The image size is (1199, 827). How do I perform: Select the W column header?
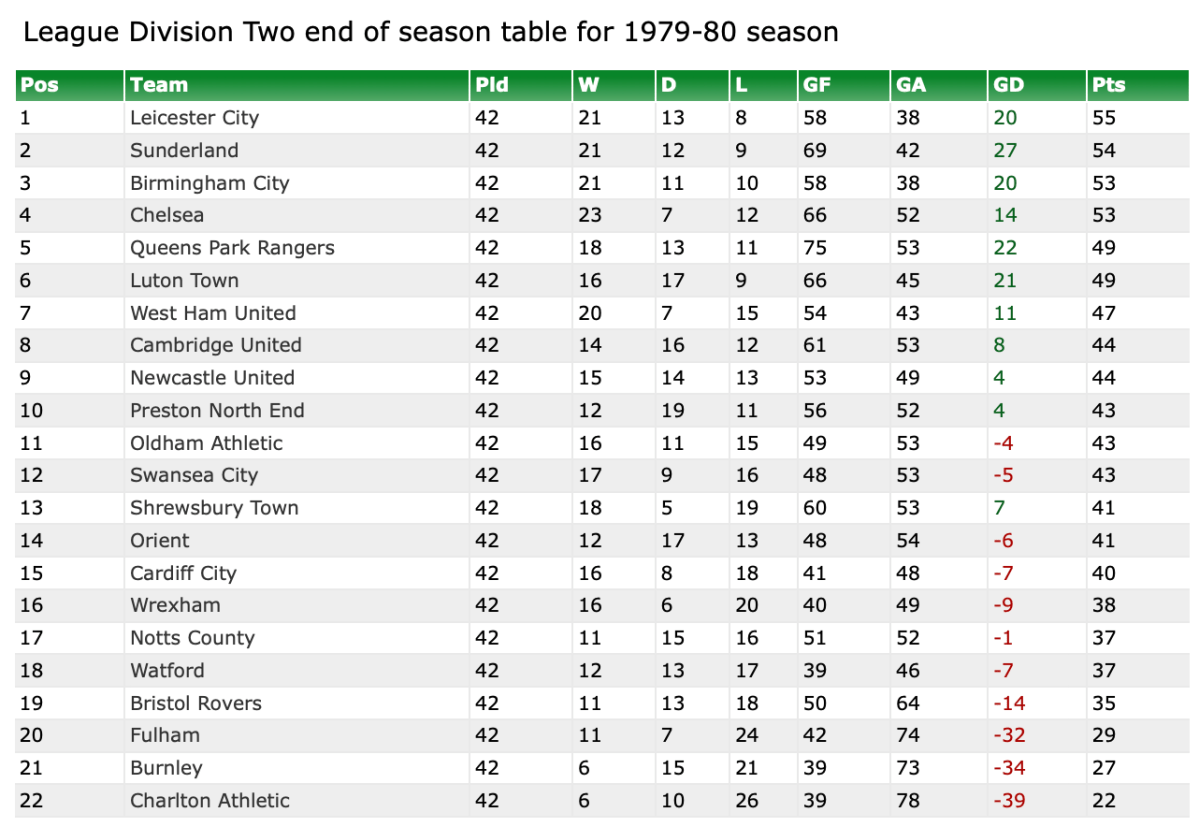pos(588,85)
